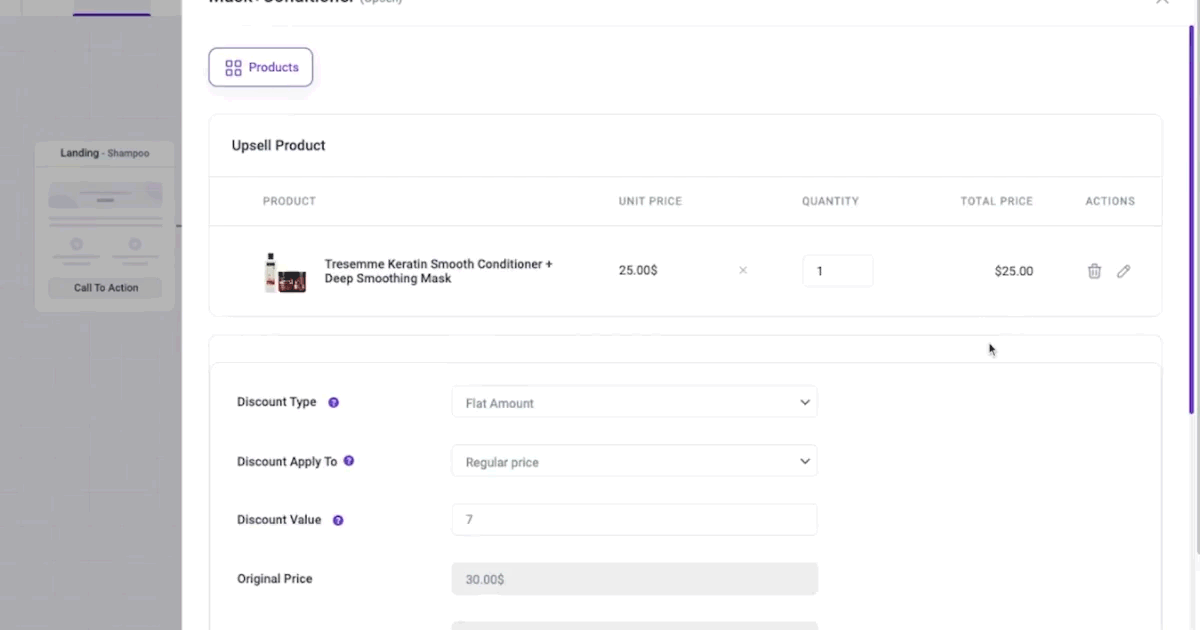Click the Discount Apply To help icon
This screenshot has height=630, width=1200.
click(349, 461)
